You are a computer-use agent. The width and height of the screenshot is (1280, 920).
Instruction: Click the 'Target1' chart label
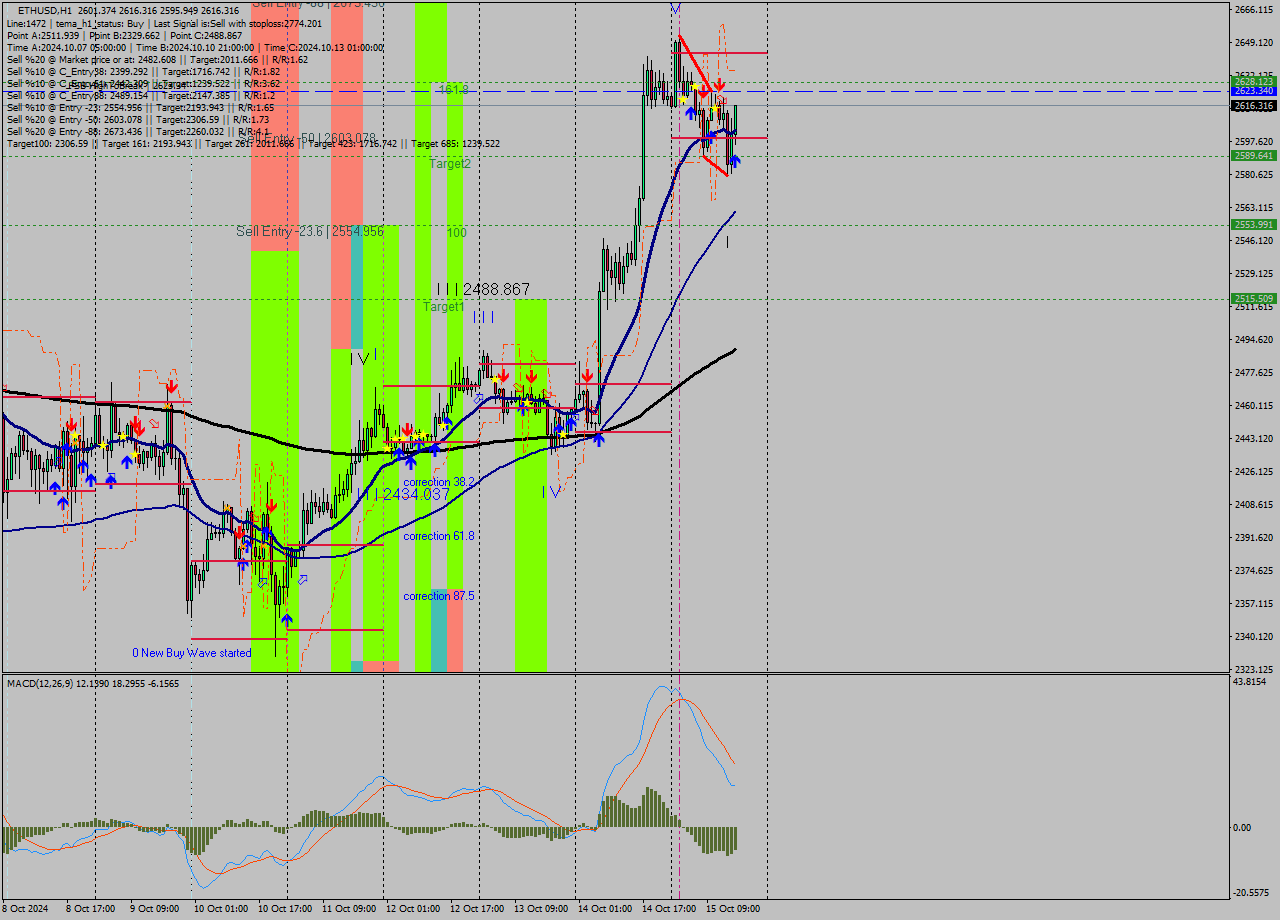[443, 307]
